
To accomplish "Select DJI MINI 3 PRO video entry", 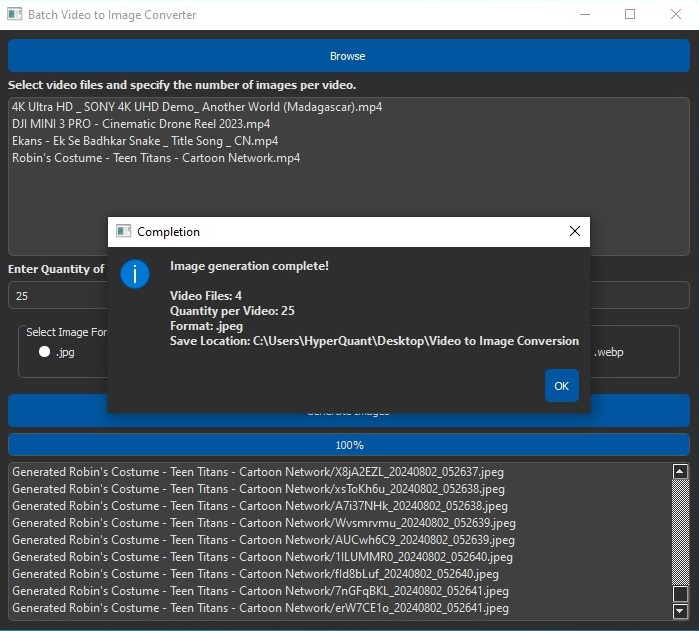I will click(141, 124).
